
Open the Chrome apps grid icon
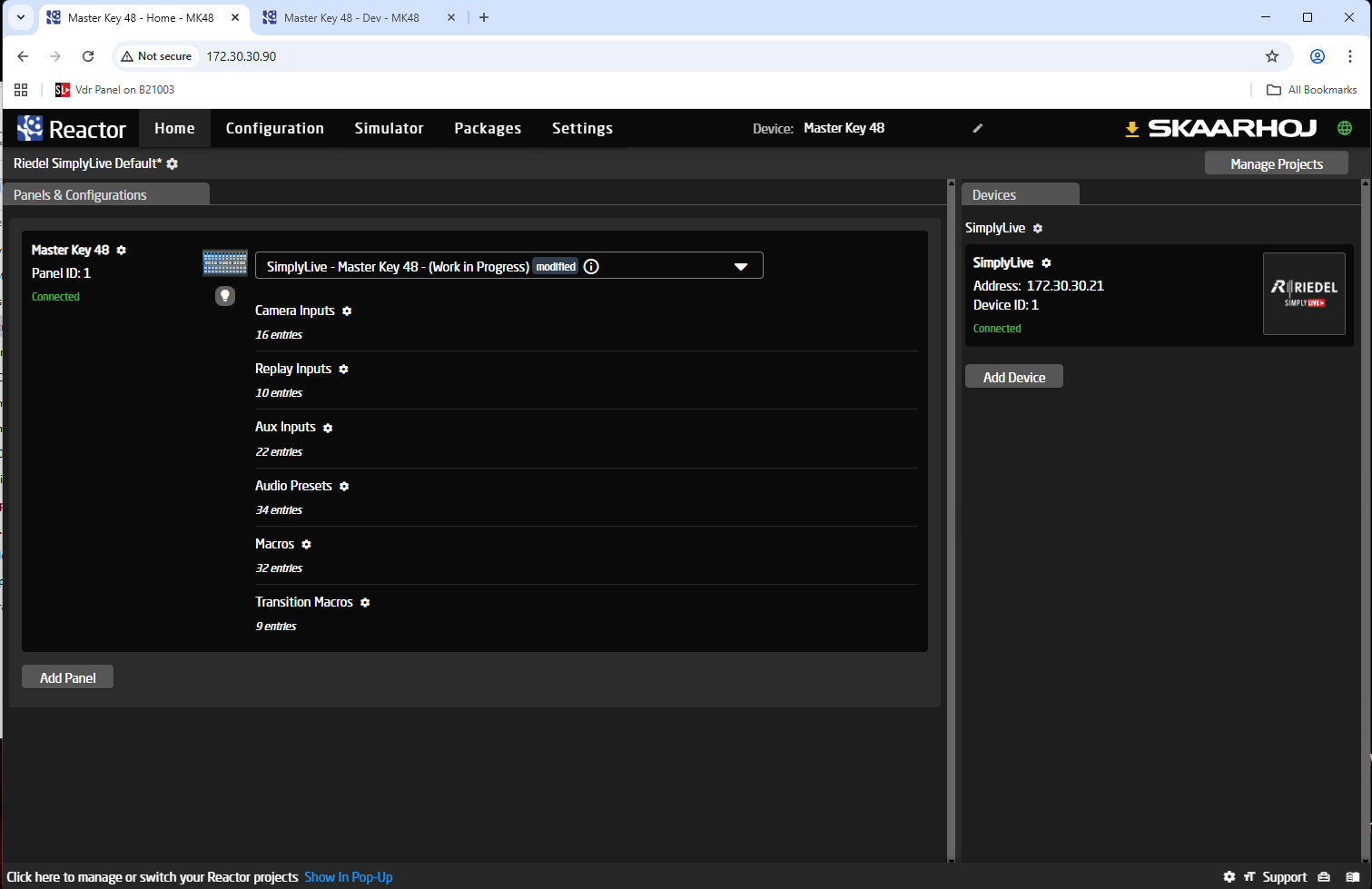[21, 90]
